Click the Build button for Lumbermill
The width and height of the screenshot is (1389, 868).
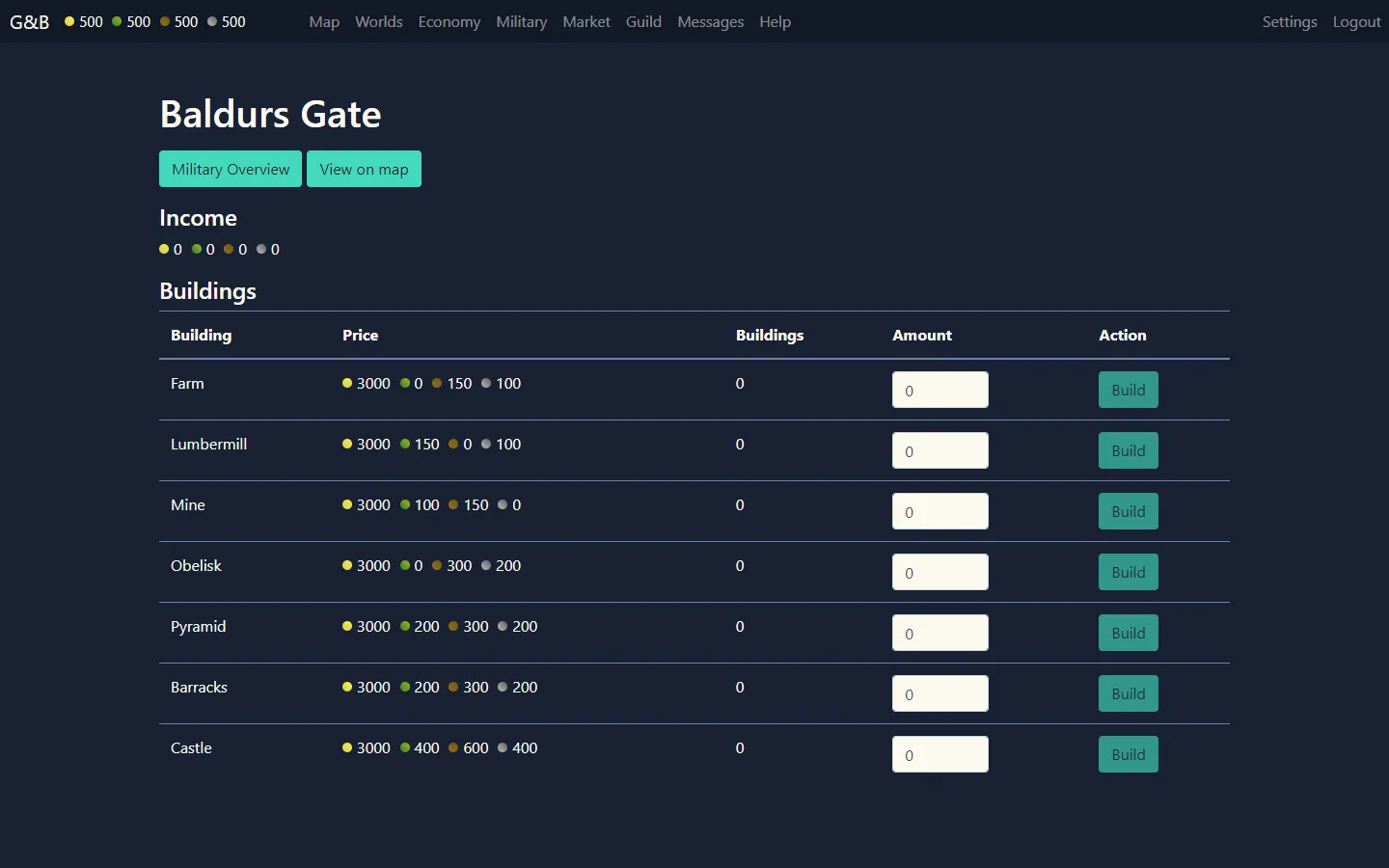[x=1128, y=450]
